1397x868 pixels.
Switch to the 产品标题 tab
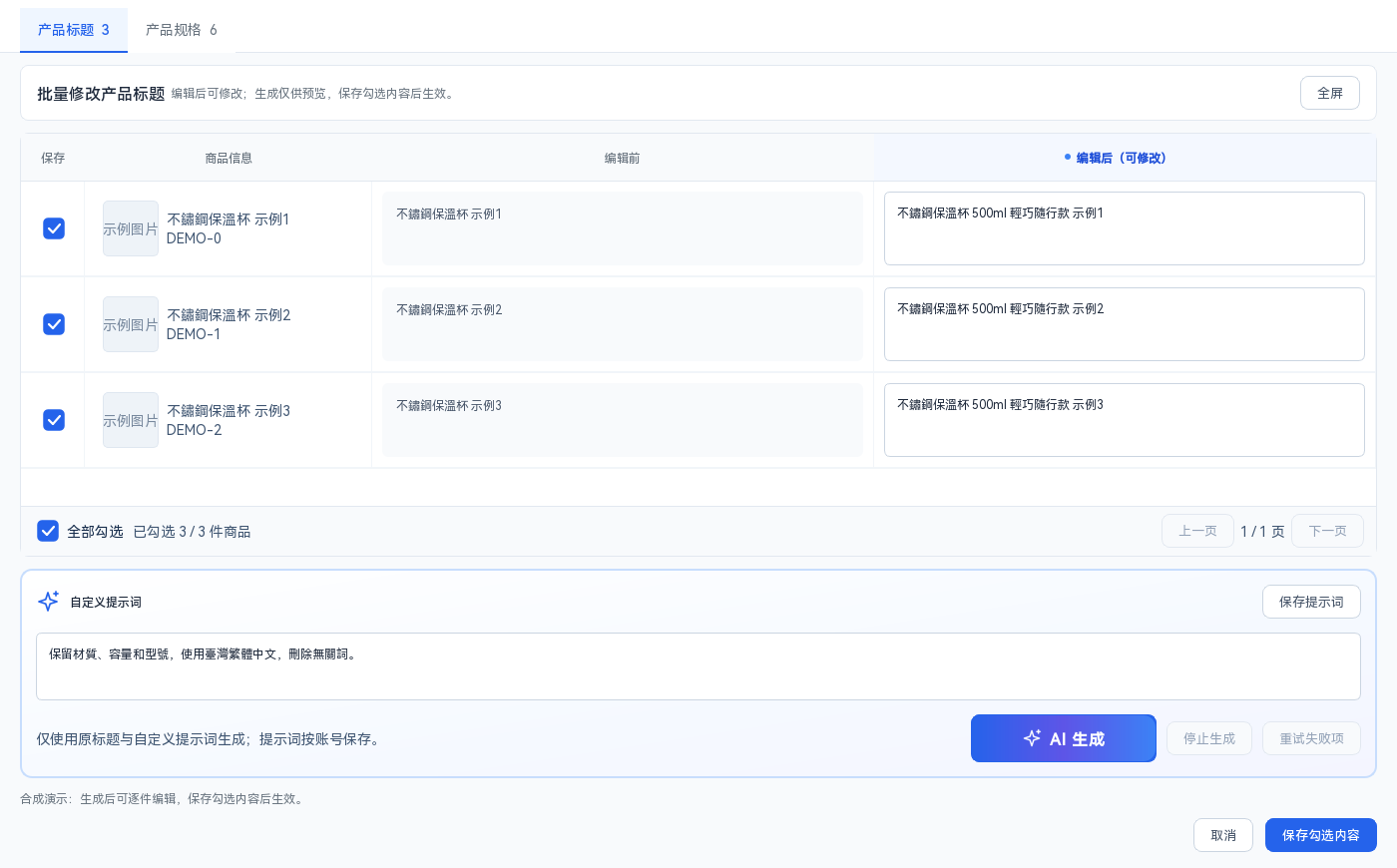click(74, 30)
